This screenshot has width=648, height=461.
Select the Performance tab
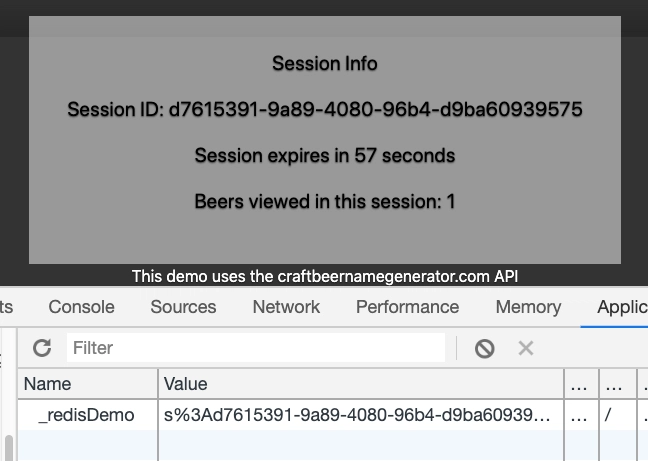[407, 307]
